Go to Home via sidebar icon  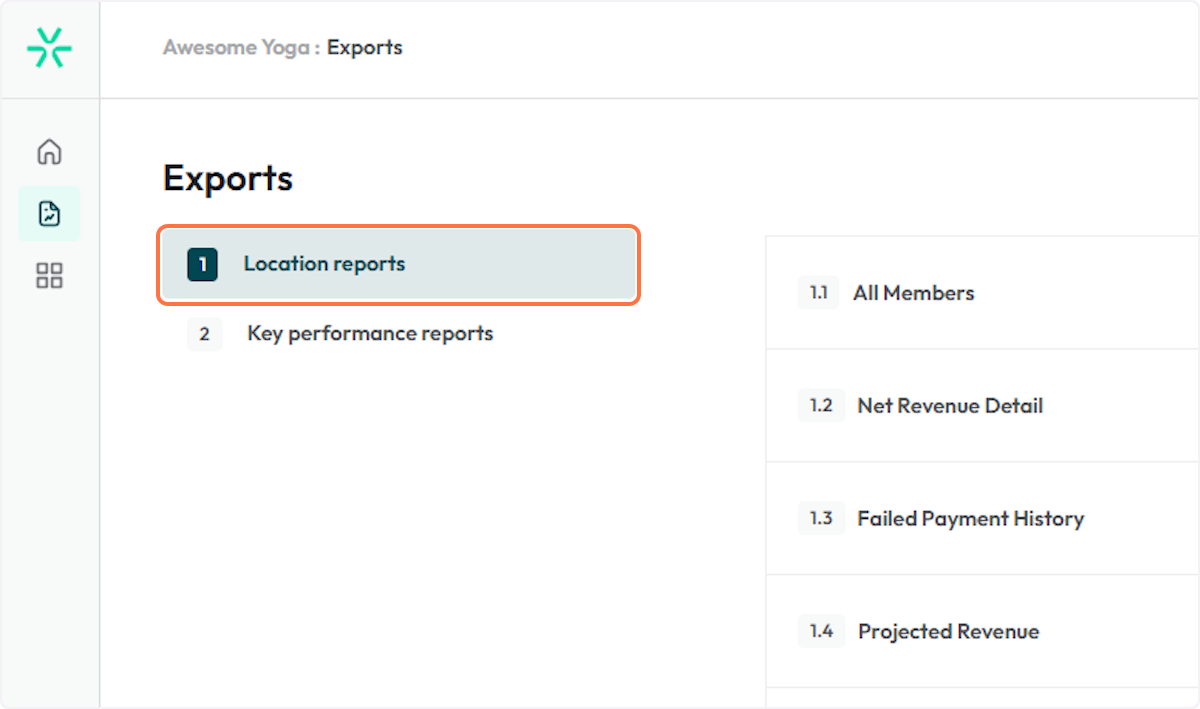point(49,152)
